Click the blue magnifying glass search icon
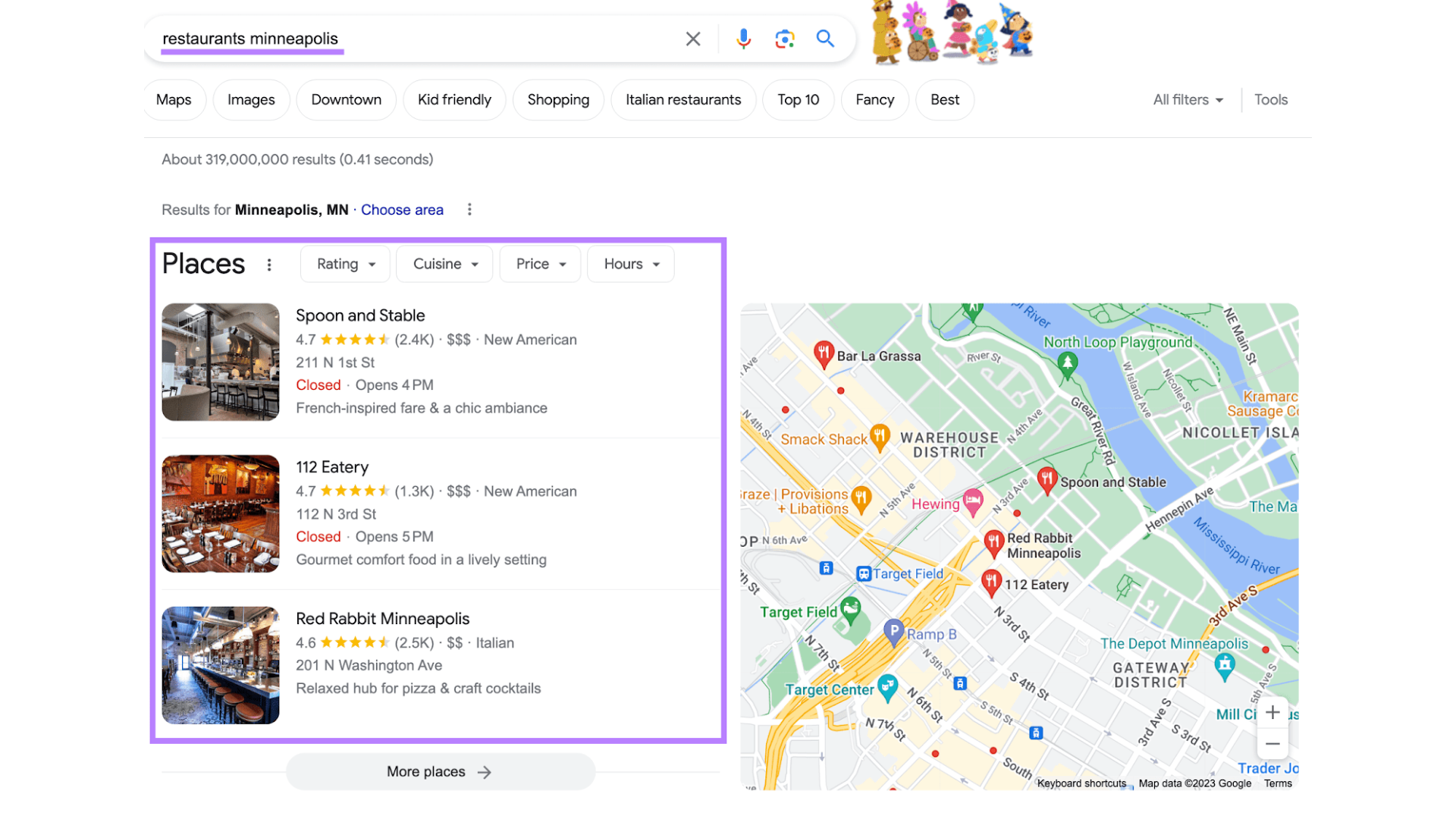The width and height of the screenshot is (1456, 819). click(x=825, y=39)
